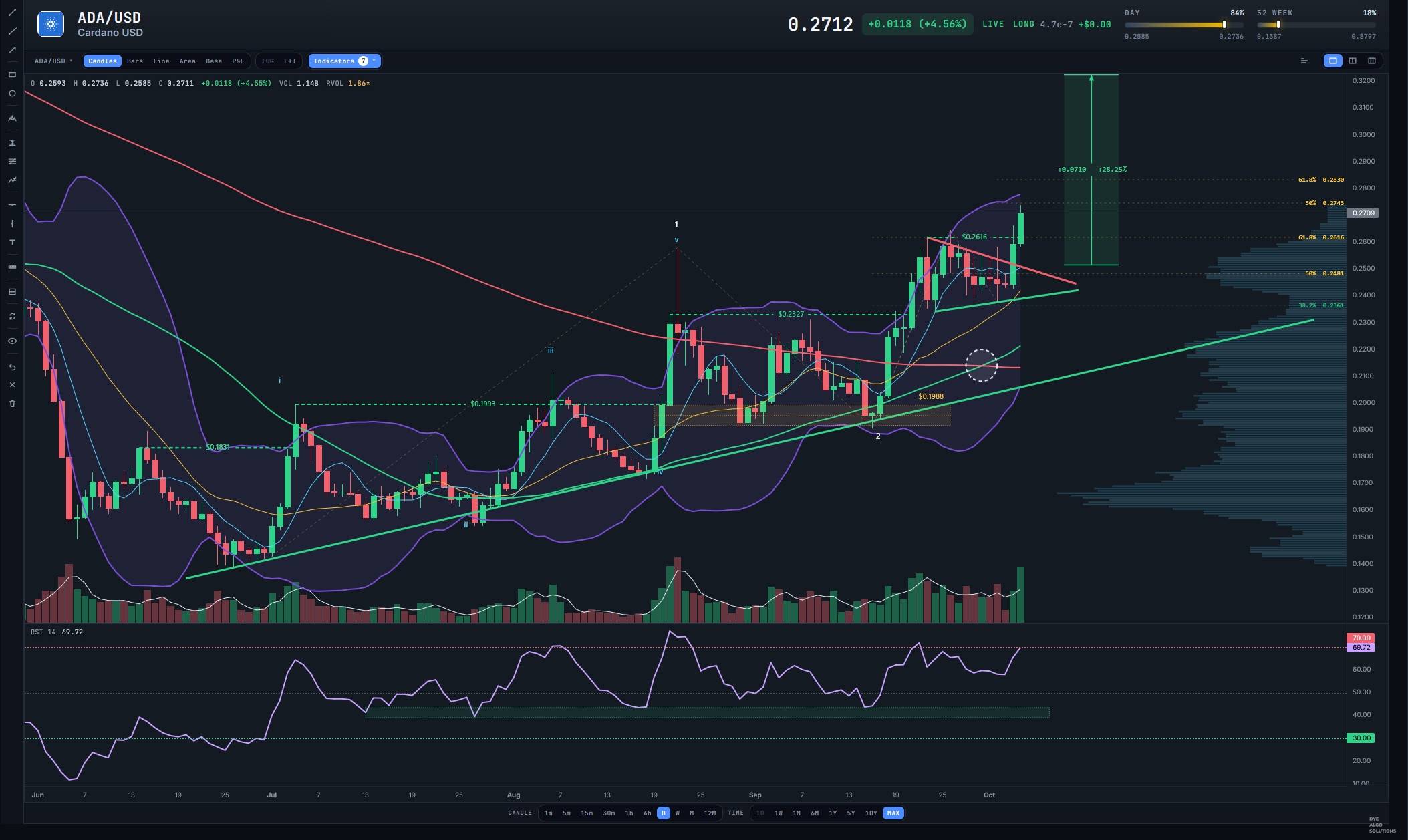Switch to three-column chart layout

[1372, 61]
